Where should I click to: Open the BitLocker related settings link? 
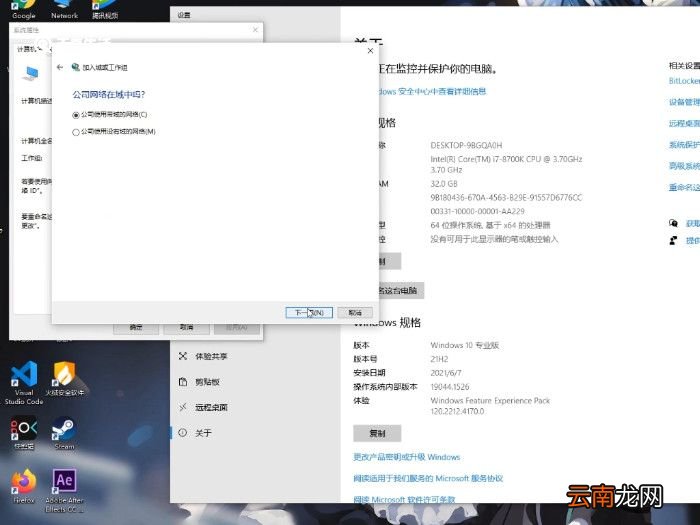[x=684, y=81]
